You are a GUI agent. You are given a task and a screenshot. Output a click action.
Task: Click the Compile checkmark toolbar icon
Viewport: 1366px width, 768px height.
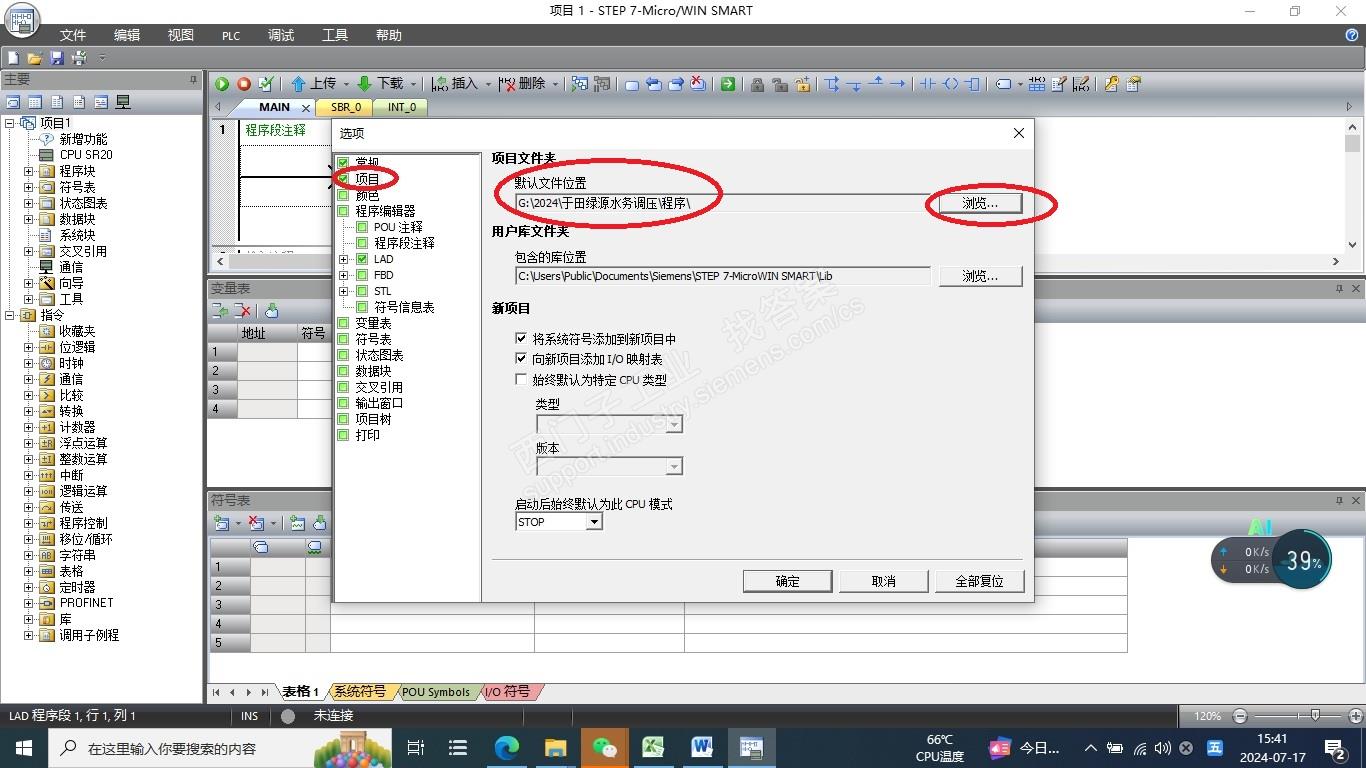(265, 84)
